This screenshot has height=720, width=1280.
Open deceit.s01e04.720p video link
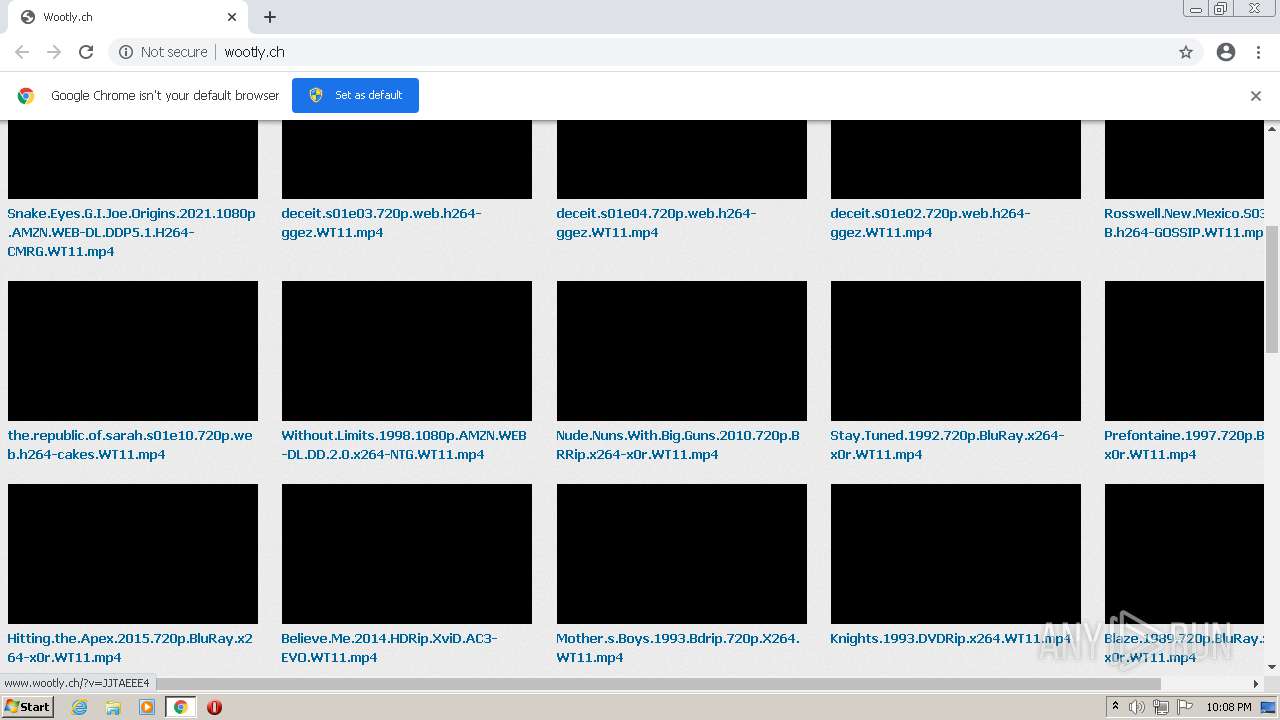coord(656,223)
